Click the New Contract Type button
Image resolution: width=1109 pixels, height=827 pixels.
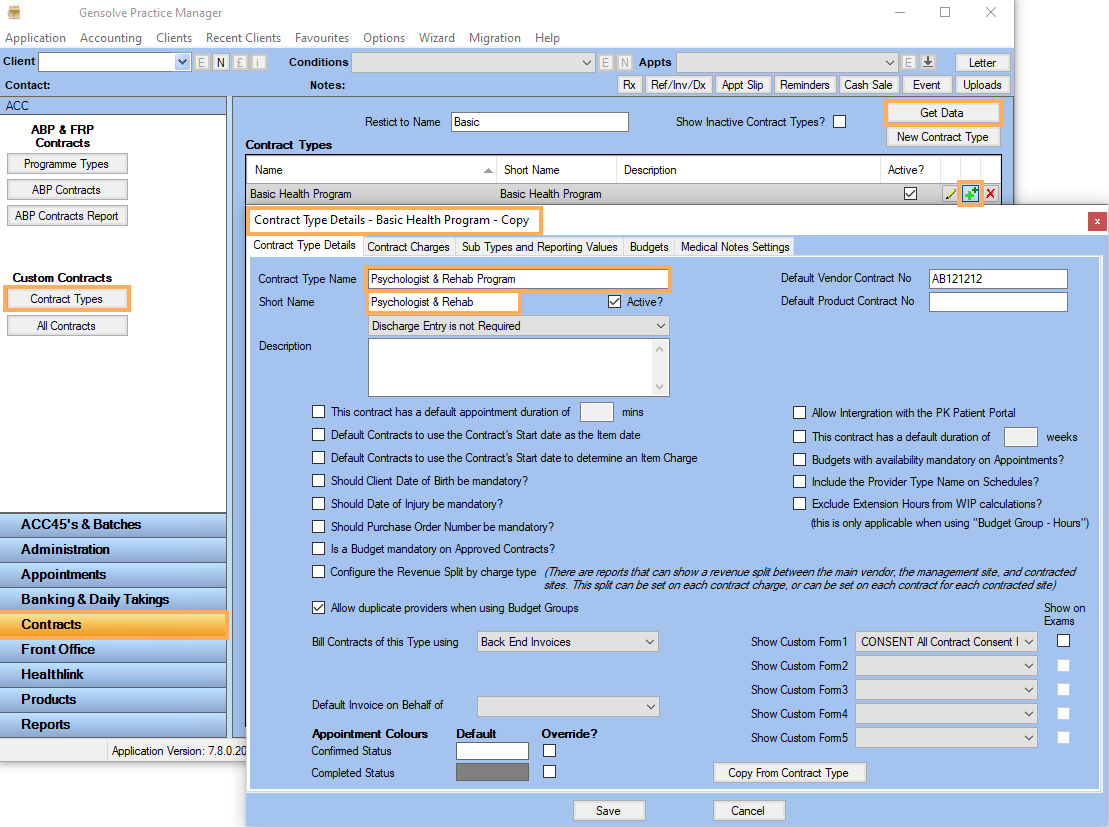tap(943, 137)
